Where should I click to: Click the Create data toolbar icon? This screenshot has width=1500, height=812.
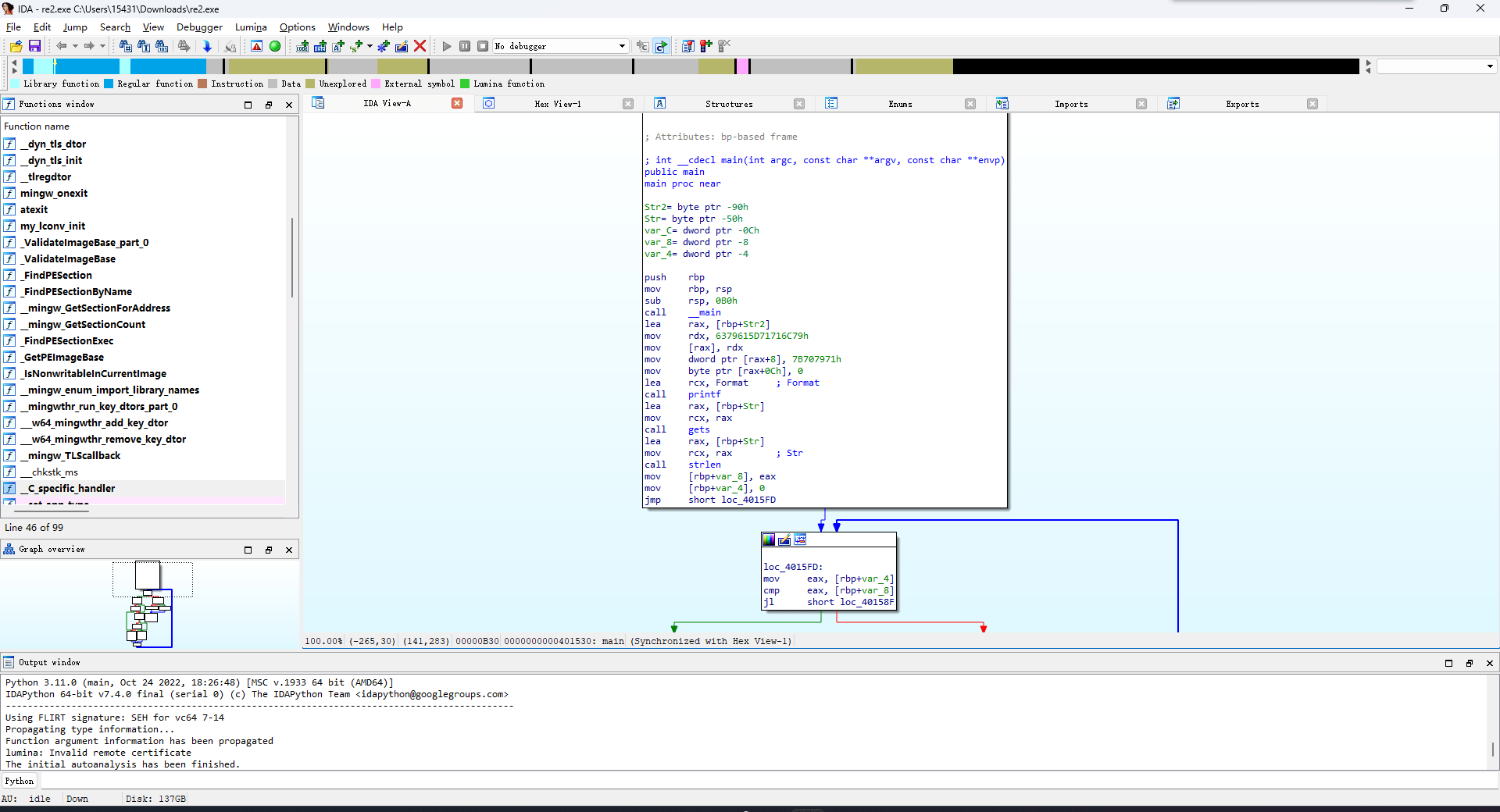(x=320, y=46)
